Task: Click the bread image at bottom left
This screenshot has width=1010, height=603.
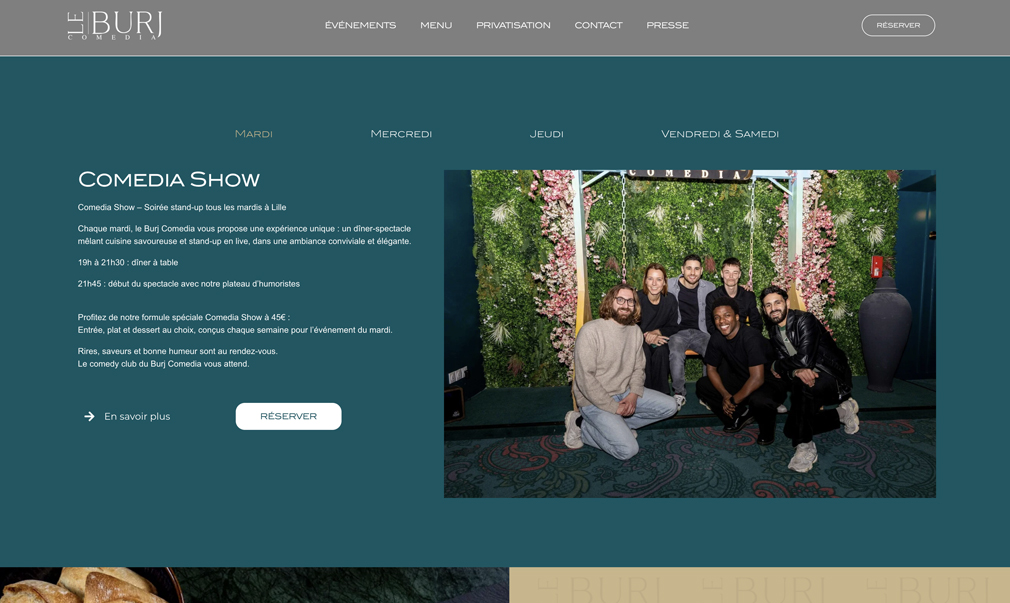Action: pos(90,585)
